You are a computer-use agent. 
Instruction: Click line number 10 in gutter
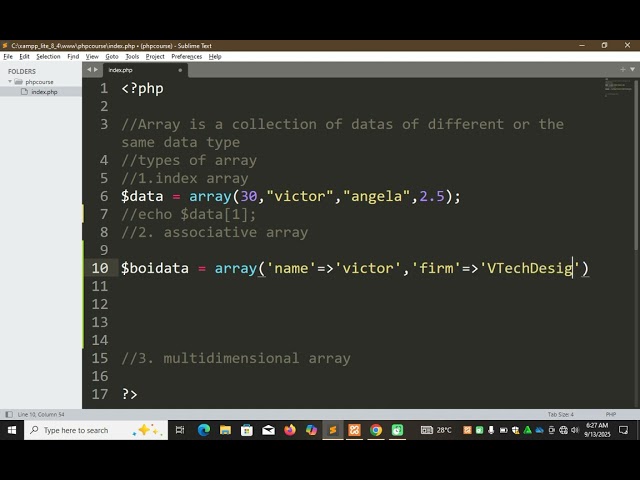(x=100, y=268)
